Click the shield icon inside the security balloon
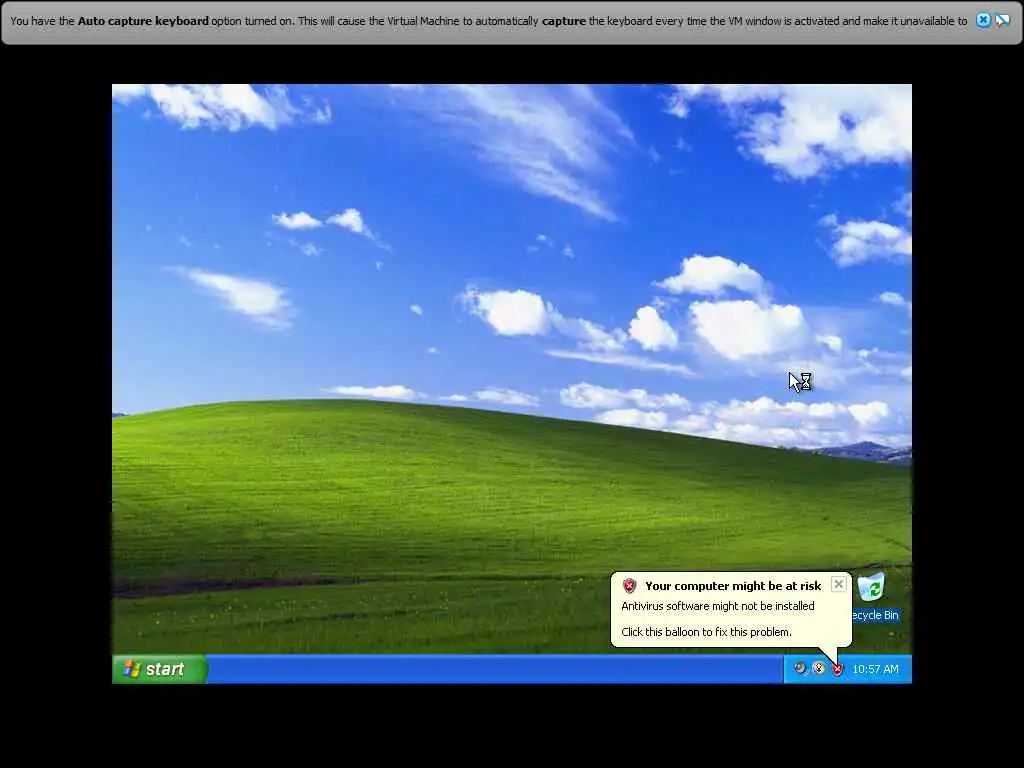Viewport: 1024px width, 768px height. coord(630,586)
